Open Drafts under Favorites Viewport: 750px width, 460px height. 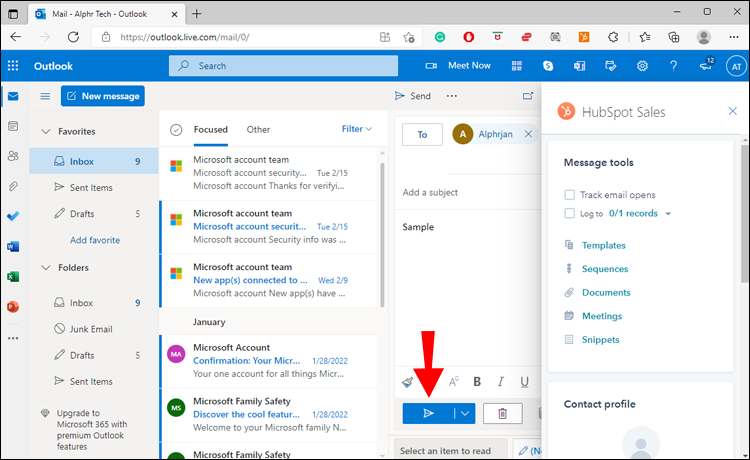94,214
